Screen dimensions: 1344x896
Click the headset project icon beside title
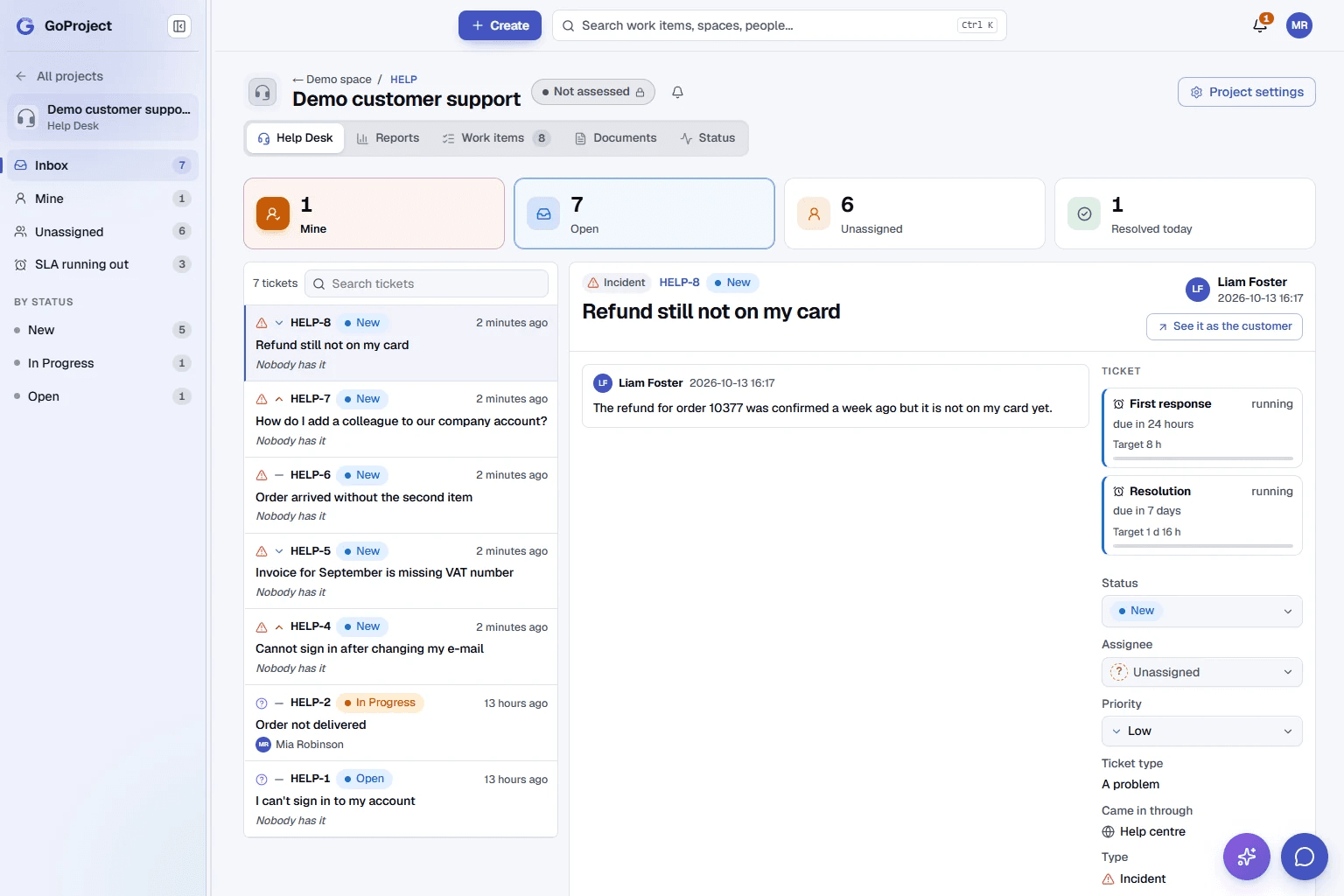262,92
